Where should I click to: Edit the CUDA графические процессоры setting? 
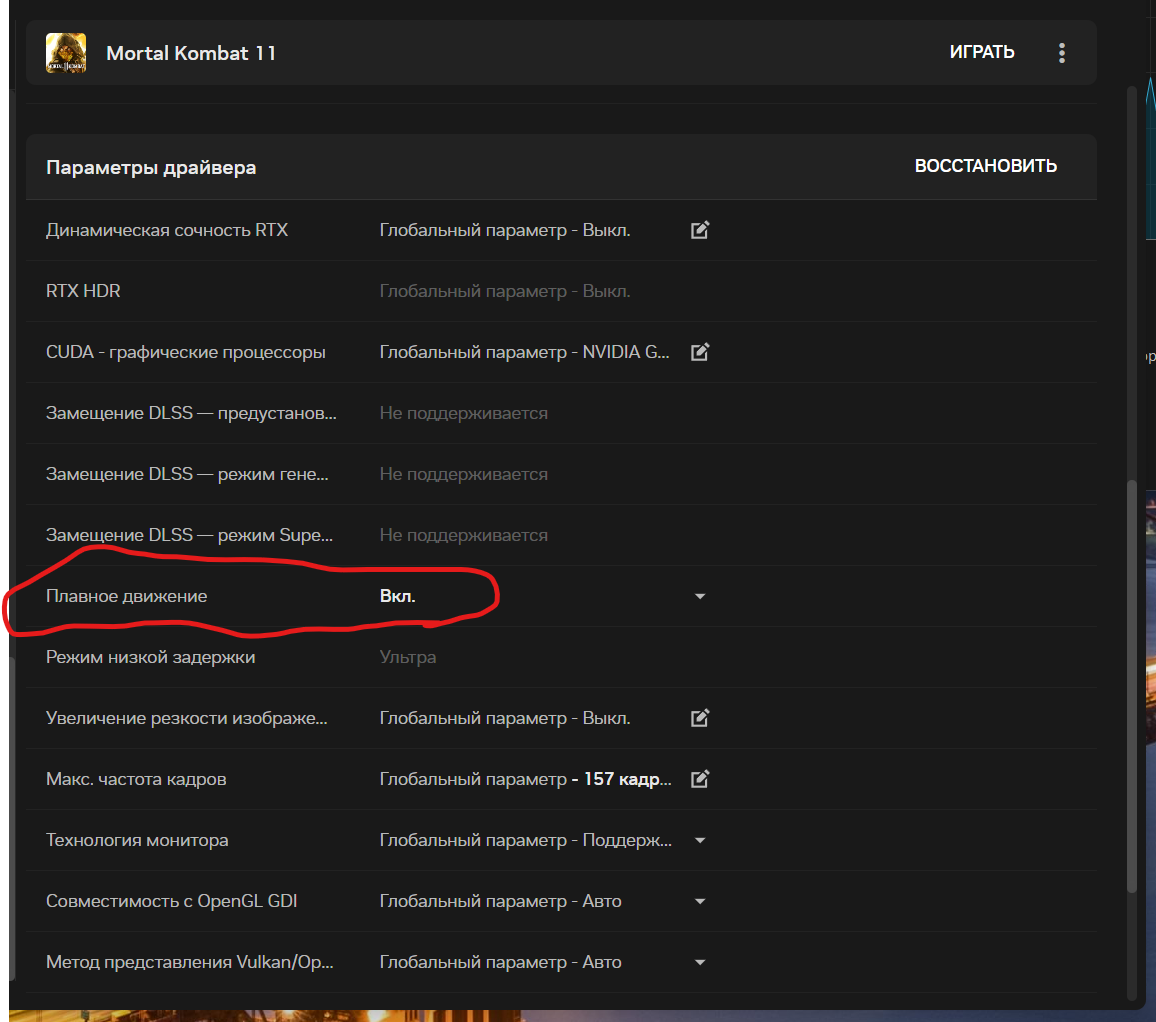pos(700,352)
